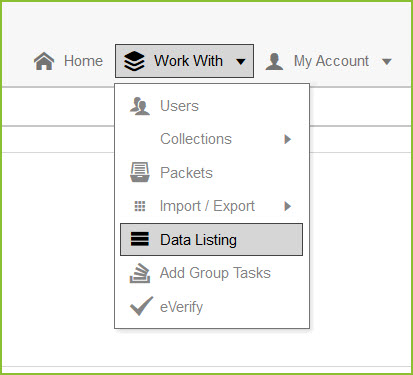
Task: Choose Collections from the menu
Action: pyautogui.click(x=212, y=139)
